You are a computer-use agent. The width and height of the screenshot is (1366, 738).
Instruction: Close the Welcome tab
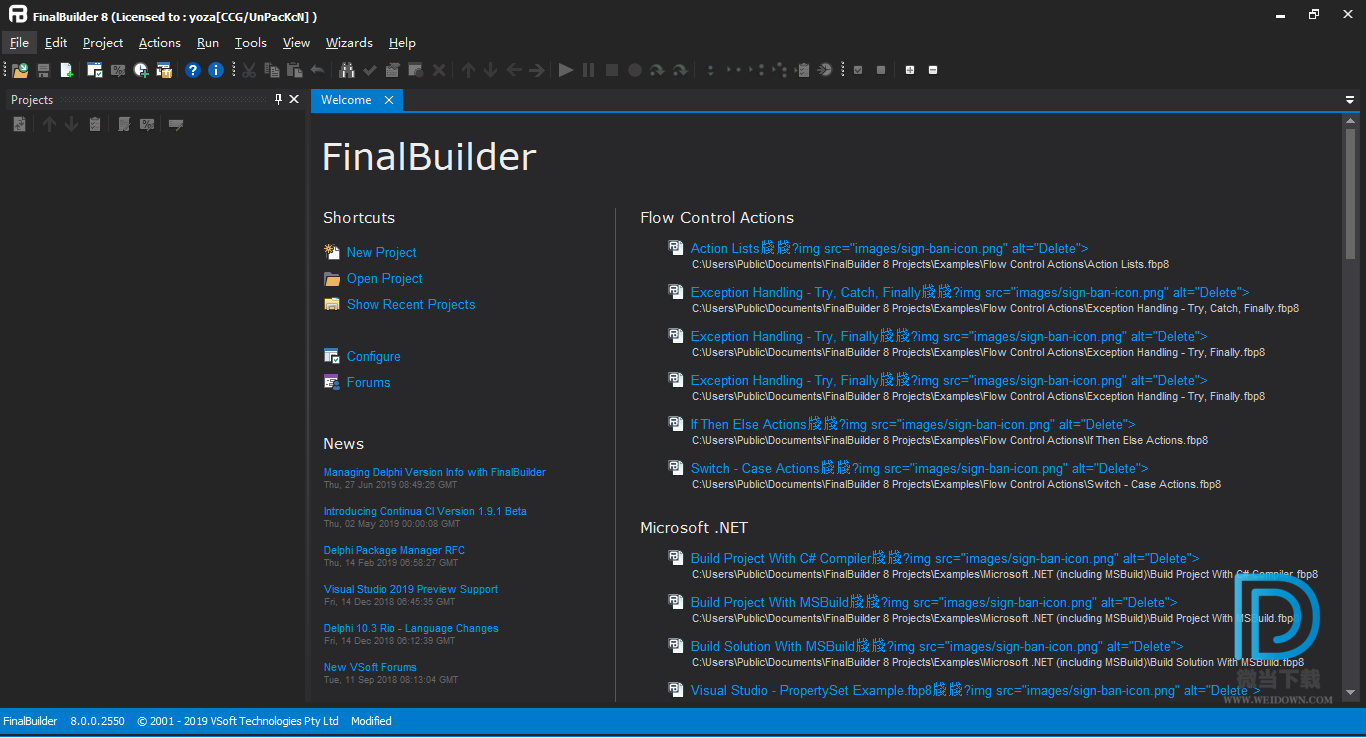point(389,100)
